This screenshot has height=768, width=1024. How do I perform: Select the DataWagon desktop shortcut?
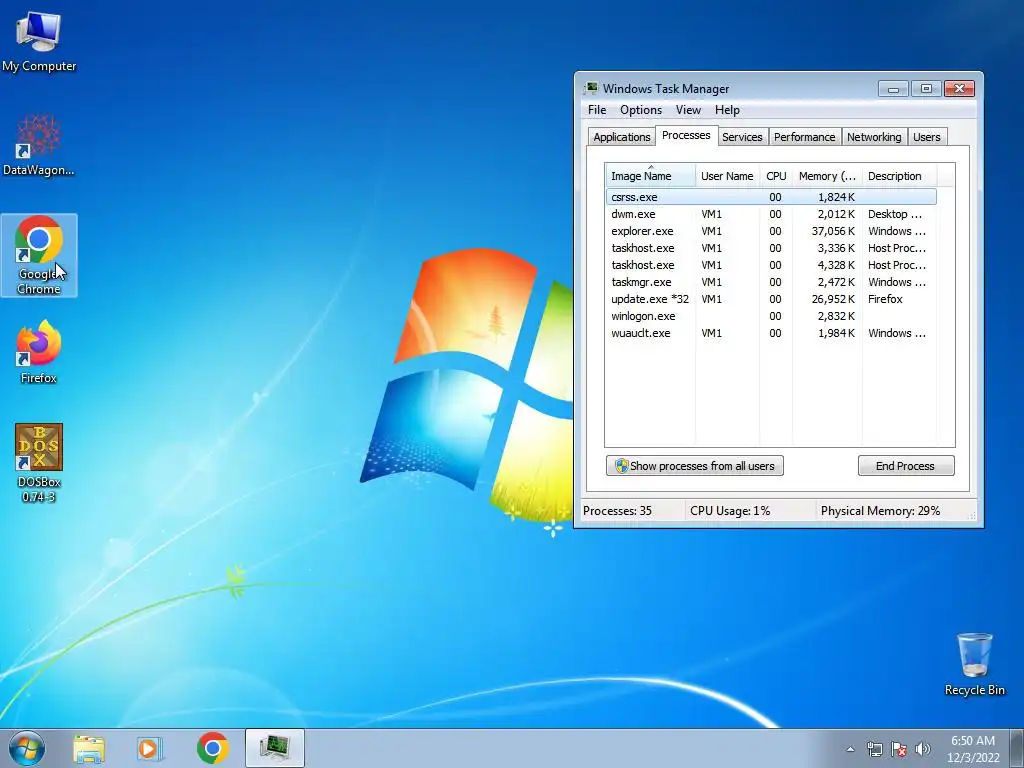pos(39,145)
